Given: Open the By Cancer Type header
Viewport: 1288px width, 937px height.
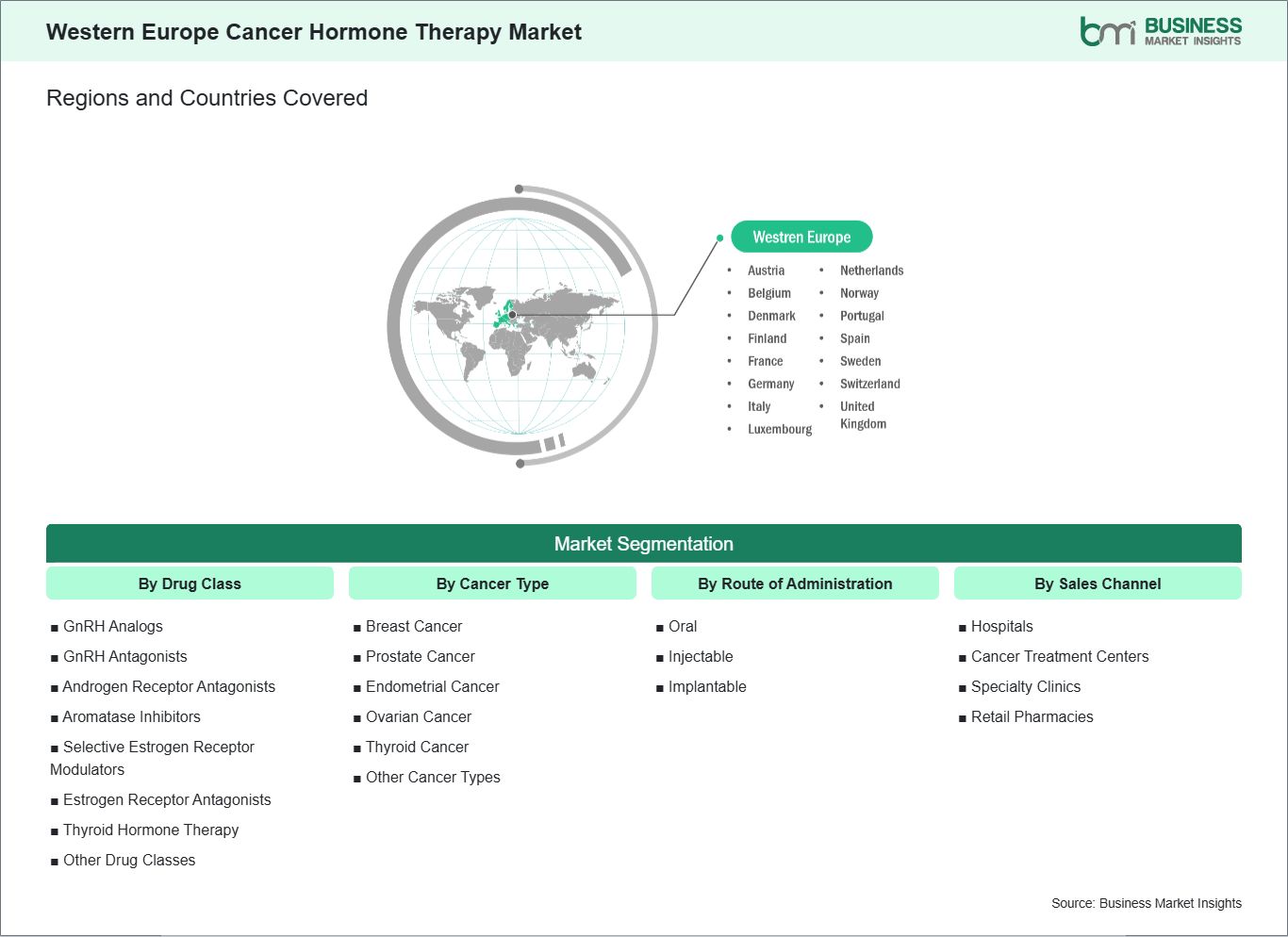Looking at the screenshot, I should click(492, 584).
